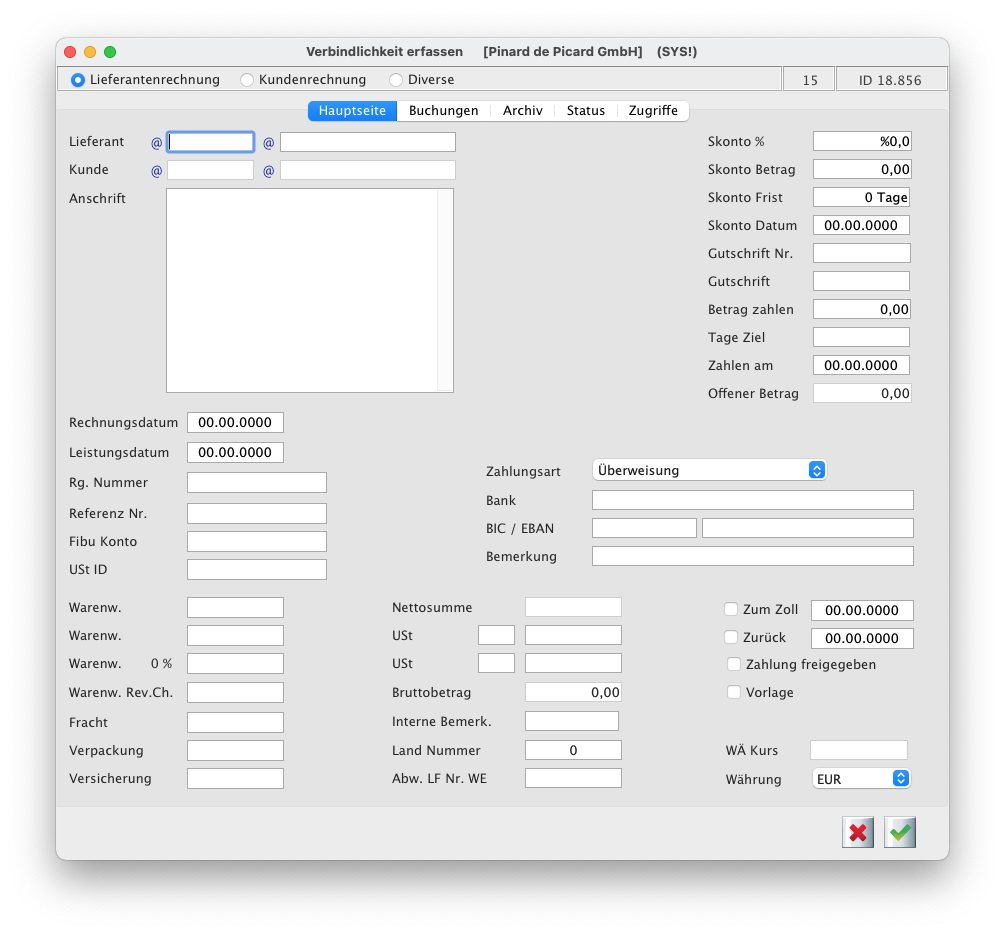
Task: Open the Zahlungsart Überweisung dropdown
Action: [x=710, y=470]
